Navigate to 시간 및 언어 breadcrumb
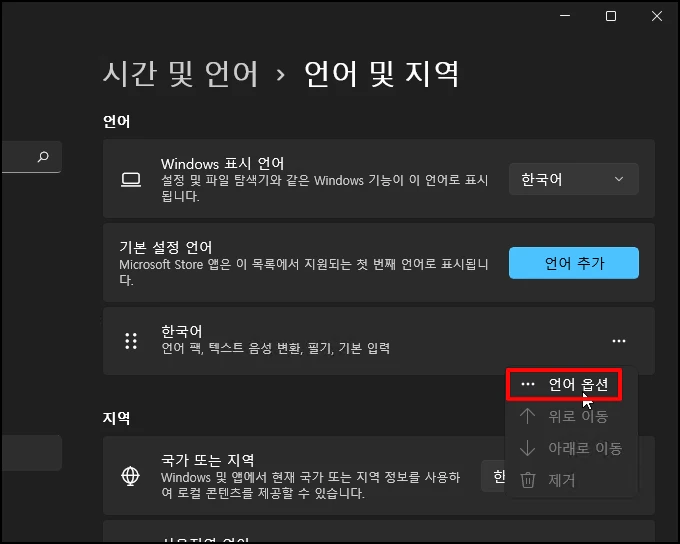This screenshot has height=544, width=680. tap(180, 74)
